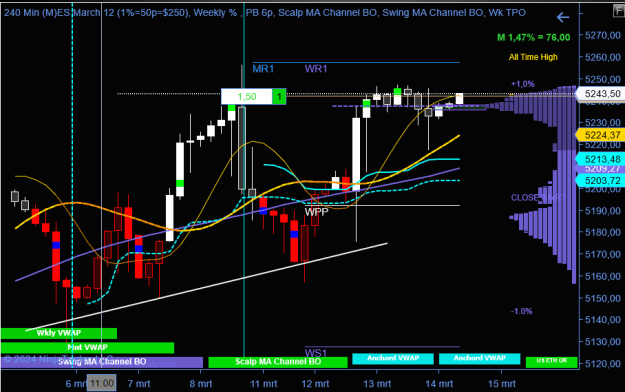This screenshot has width=625, height=392.
Task: Click the 1,50 order marker box
Action: (x=247, y=97)
